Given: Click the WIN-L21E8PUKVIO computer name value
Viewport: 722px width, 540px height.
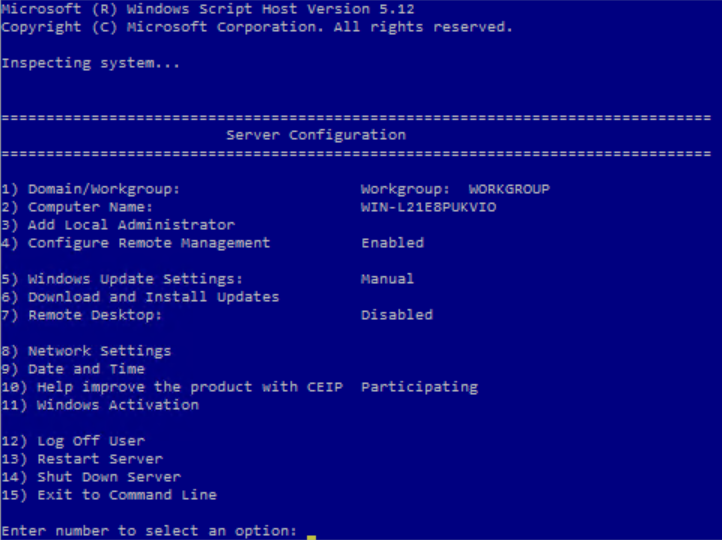Looking at the screenshot, I should [428, 207].
